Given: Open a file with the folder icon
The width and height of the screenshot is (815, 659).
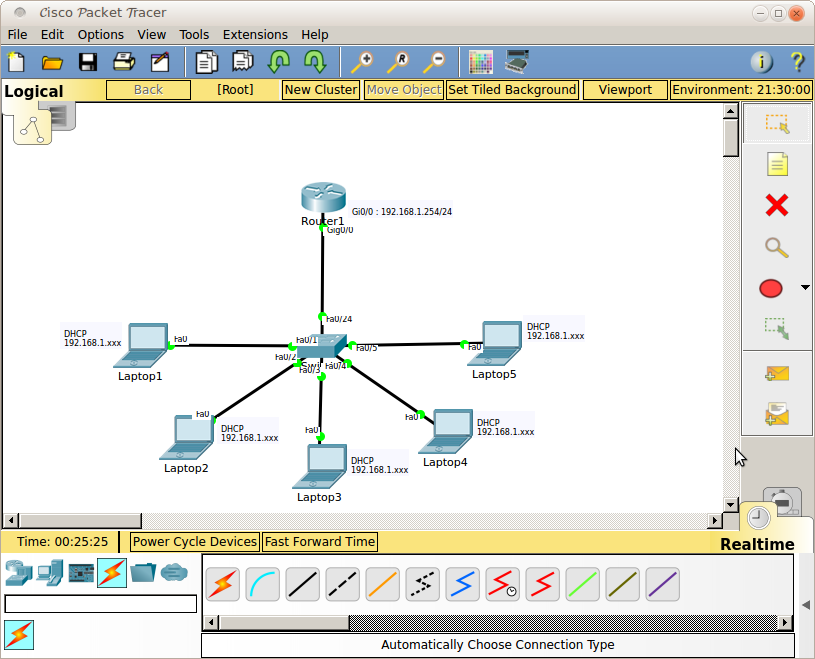Looking at the screenshot, I should tap(52, 62).
